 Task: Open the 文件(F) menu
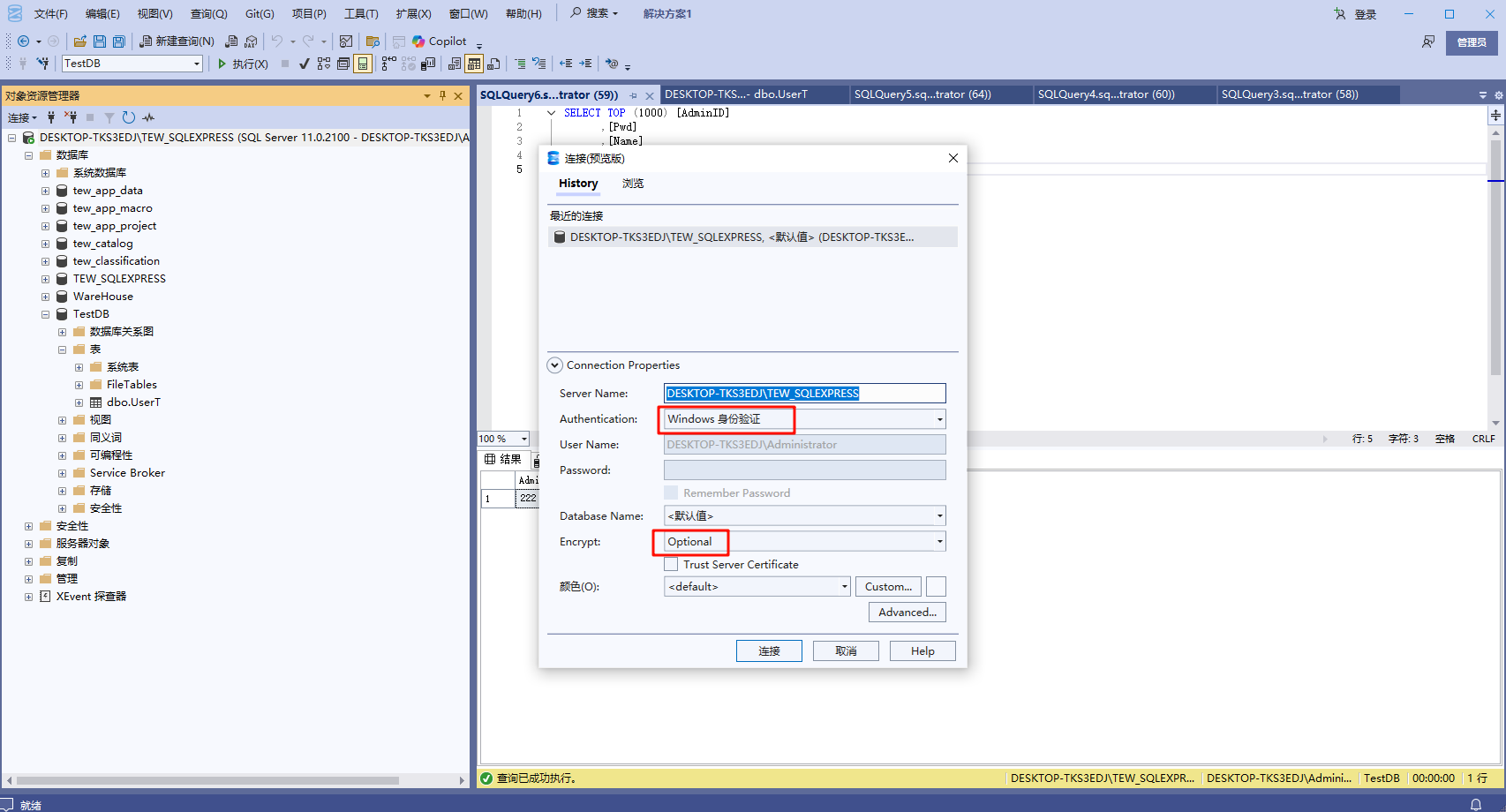pos(50,13)
